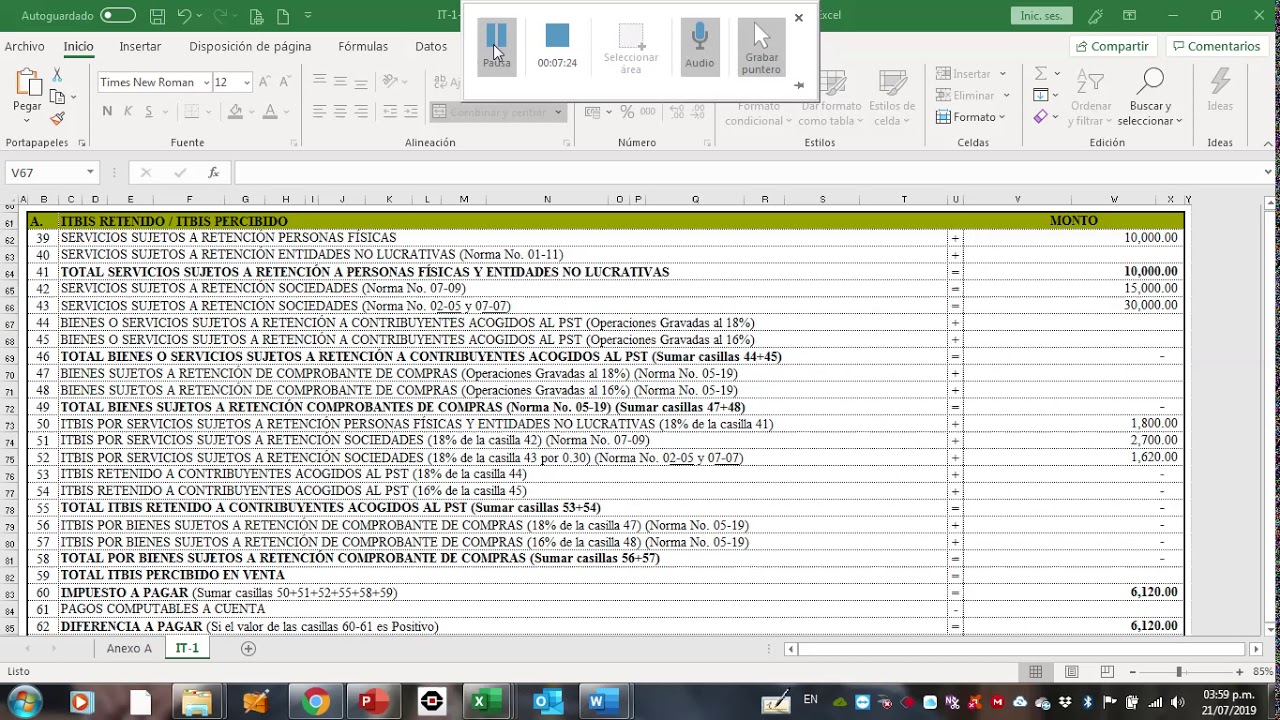Open the Archivo menu

pyautogui.click(x=24, y=46)
